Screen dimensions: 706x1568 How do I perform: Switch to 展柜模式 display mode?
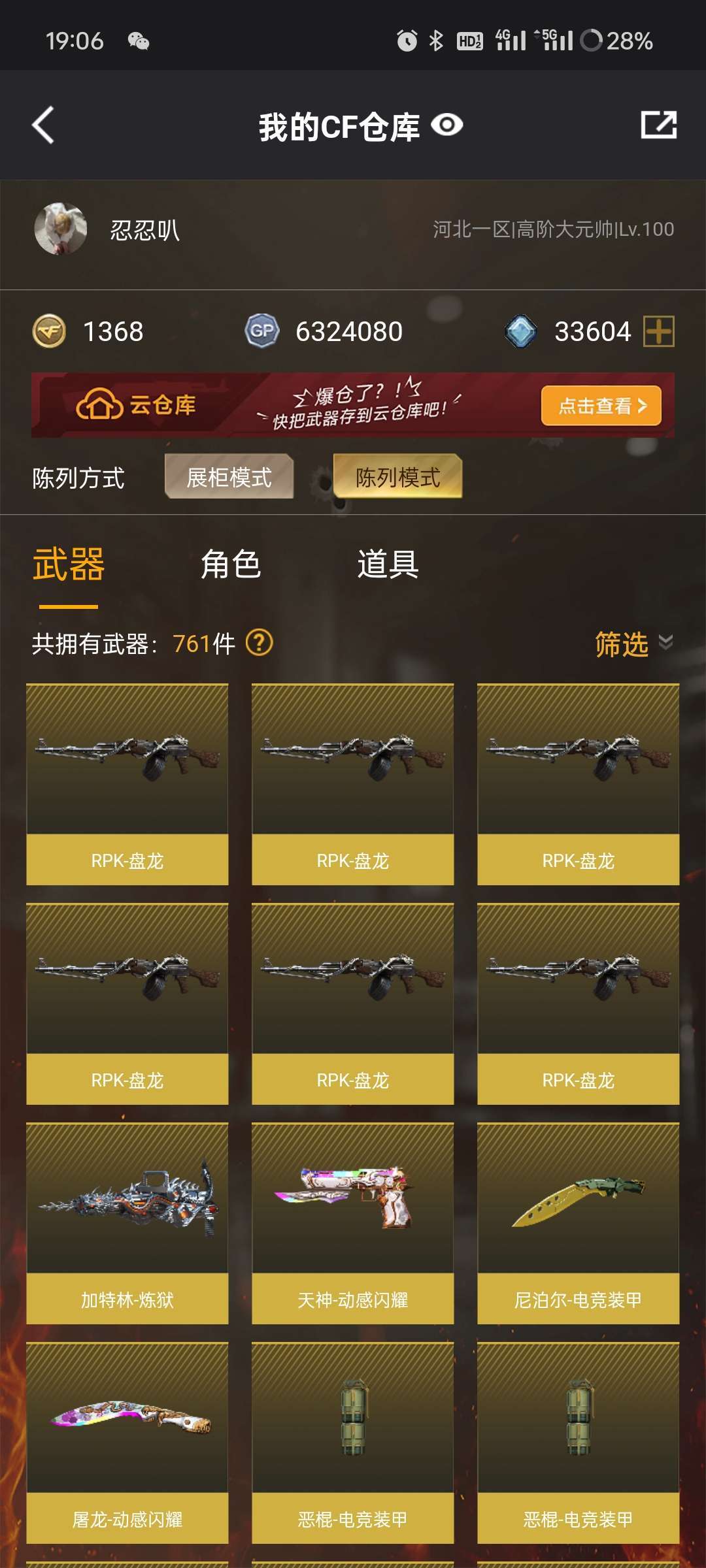click(x=229, y=477)
